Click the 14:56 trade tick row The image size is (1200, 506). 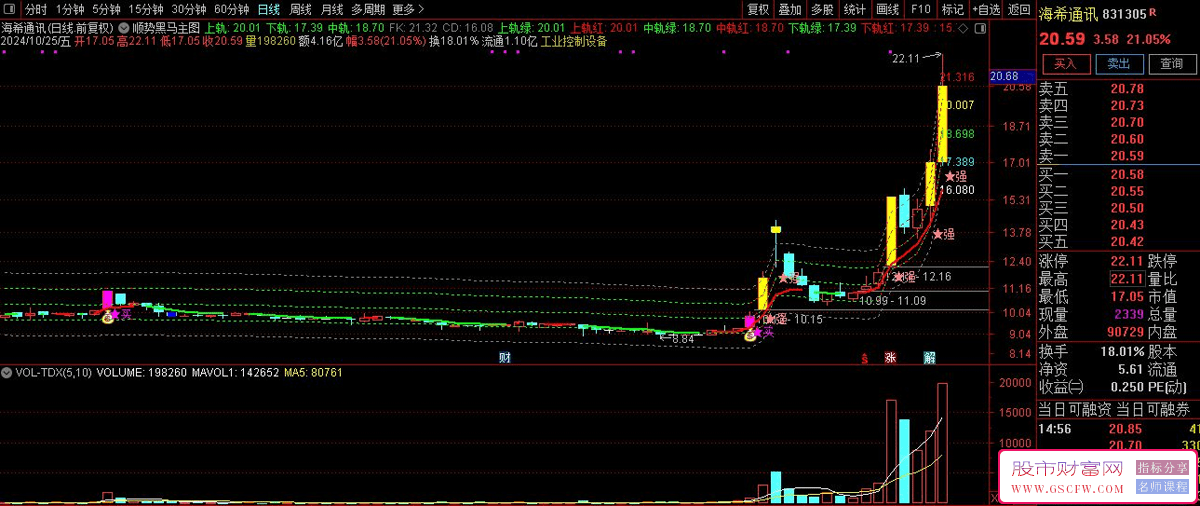point(1118,428)
